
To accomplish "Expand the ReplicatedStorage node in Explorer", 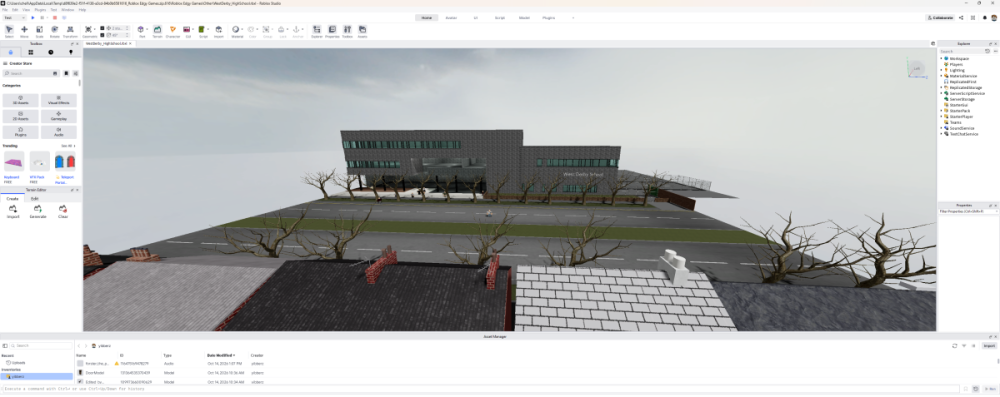I will [941, 87].
